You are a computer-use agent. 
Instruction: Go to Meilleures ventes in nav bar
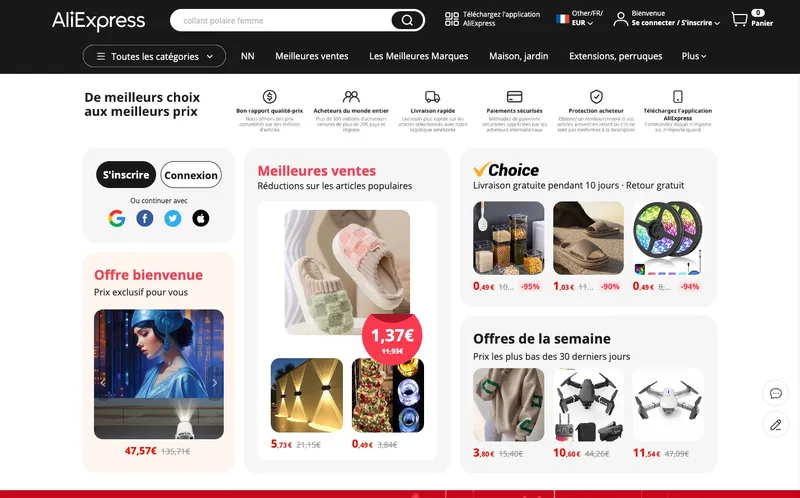[x=312, y=56]
